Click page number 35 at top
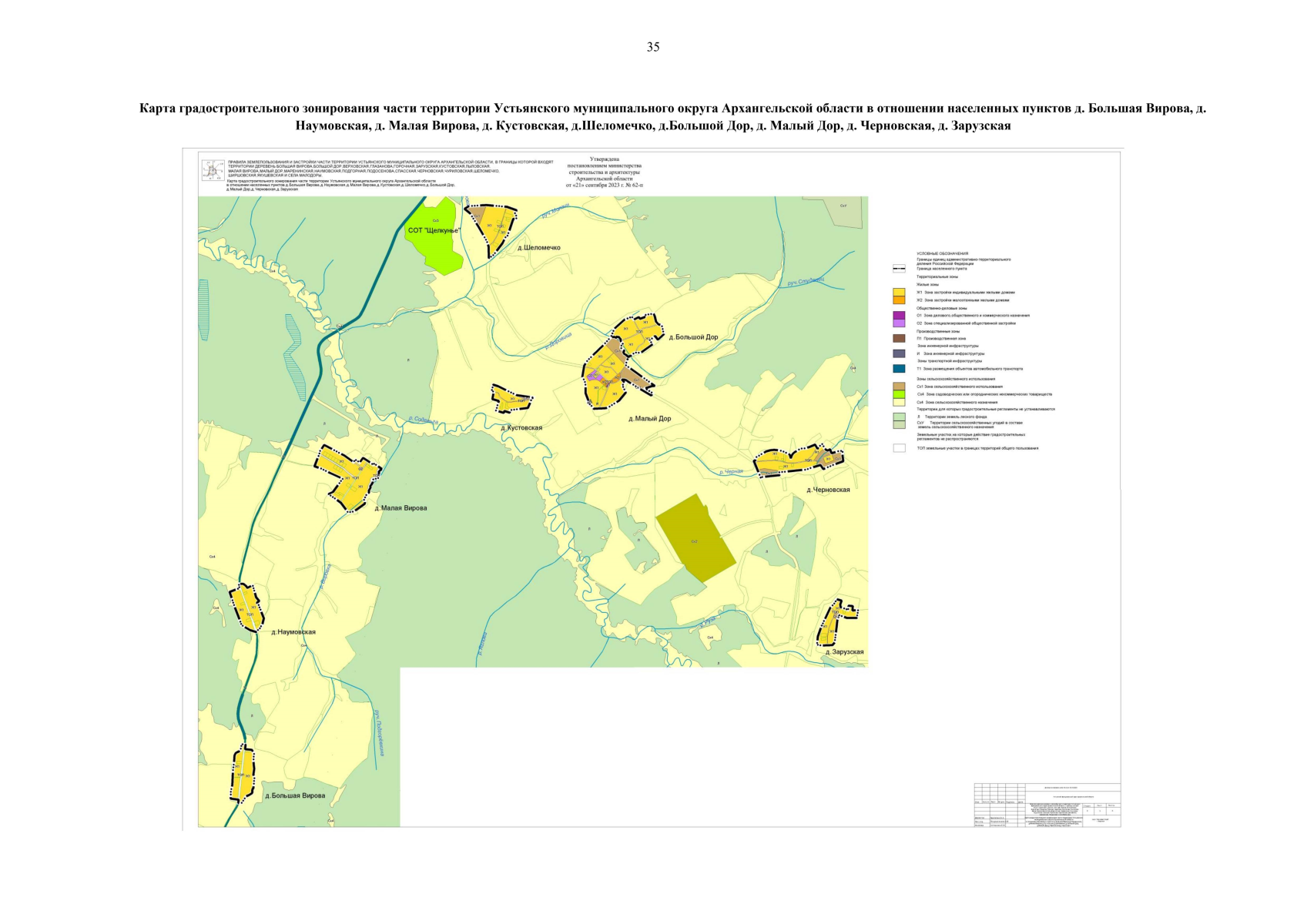The height and width of the screenshot is (924, 1307). point(653,47)
